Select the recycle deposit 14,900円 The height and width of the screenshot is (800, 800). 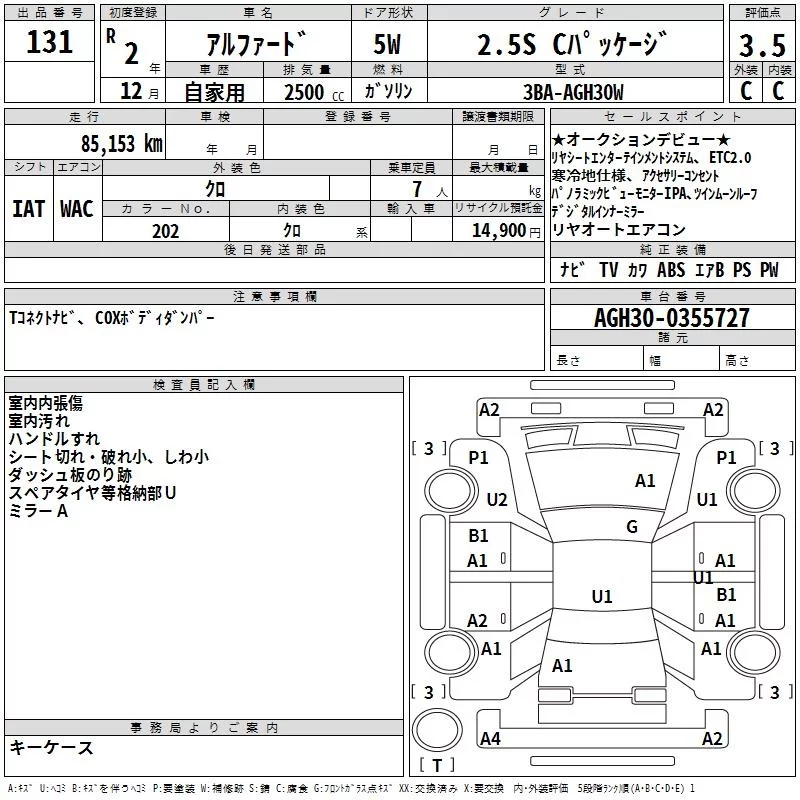pyautogui.click(x=506, y=231)
